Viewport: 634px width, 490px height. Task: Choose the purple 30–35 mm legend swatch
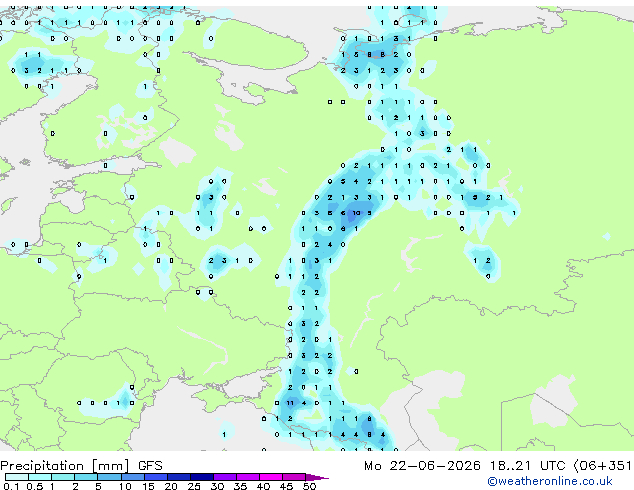point(224,477)
